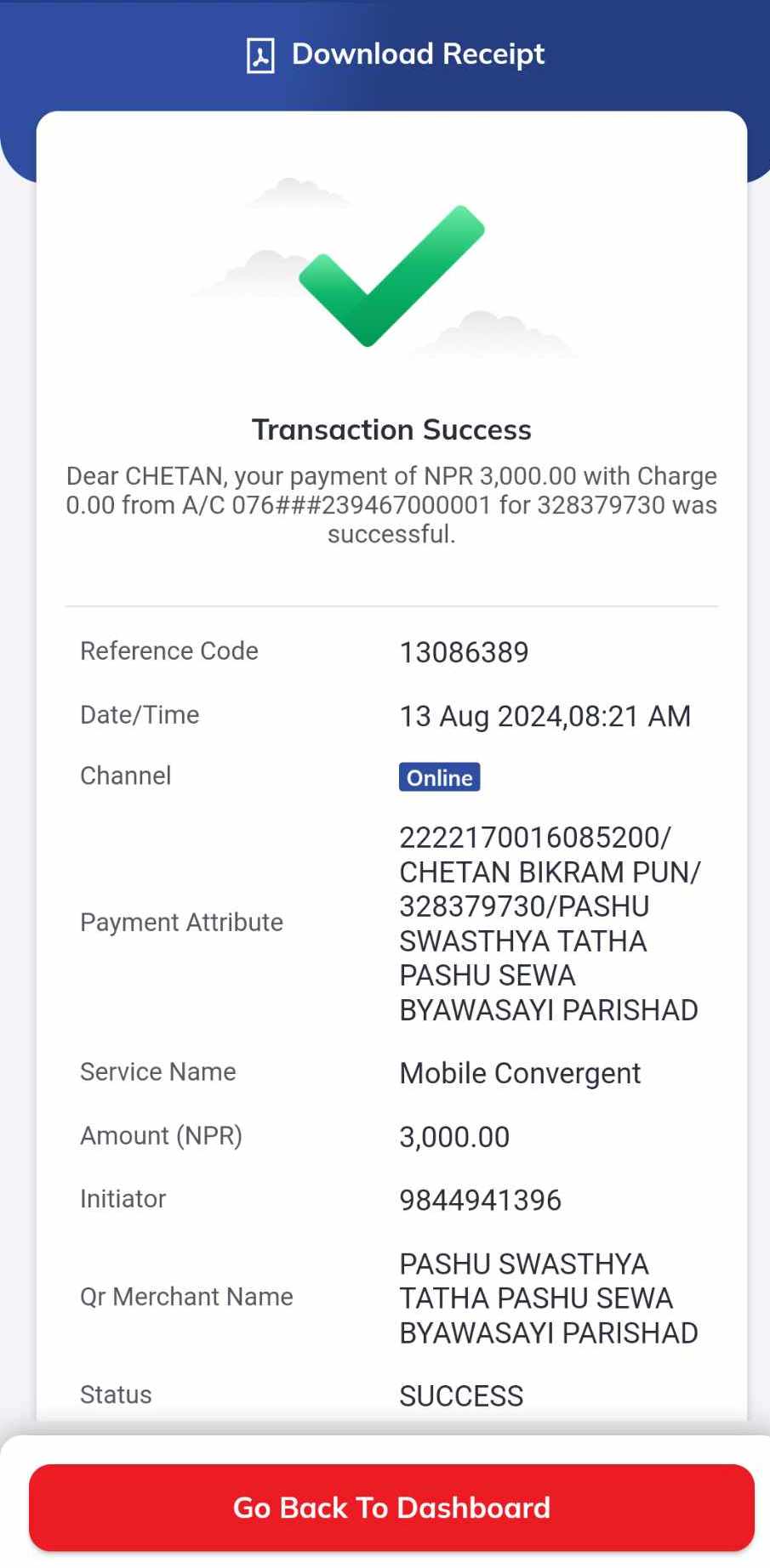Tap the Qr Merchant Name label
770x1568 pixels.
coord(186,1297)
